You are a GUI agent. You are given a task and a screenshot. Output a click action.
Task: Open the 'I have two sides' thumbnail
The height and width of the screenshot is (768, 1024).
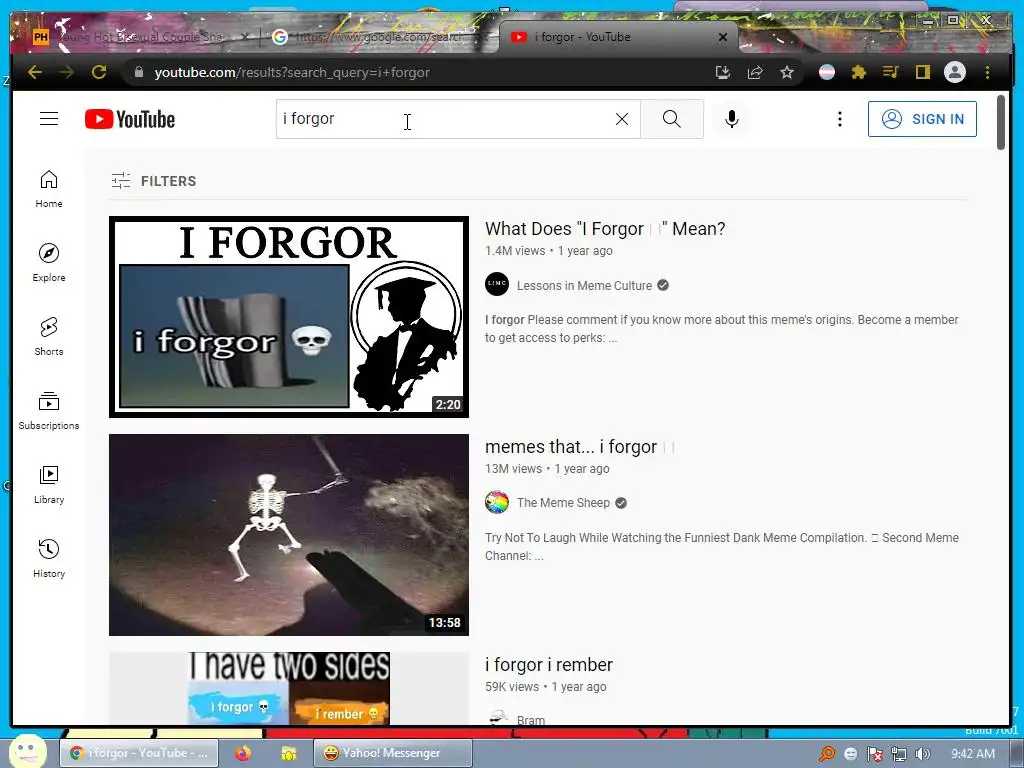coord(289,688)
